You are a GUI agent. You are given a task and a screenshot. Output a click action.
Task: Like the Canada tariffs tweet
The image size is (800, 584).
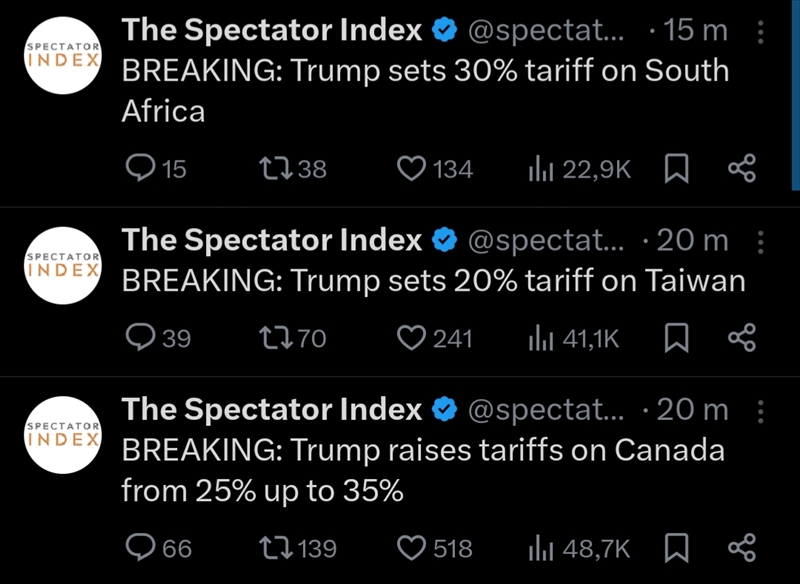click(x=412, y=548)
